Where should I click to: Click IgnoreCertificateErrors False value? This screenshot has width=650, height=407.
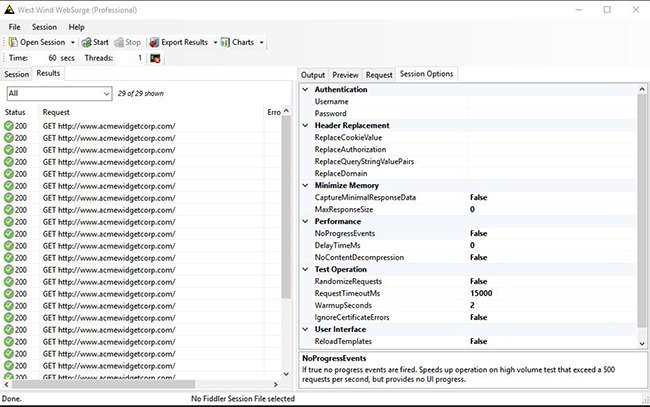coord(478,318)
